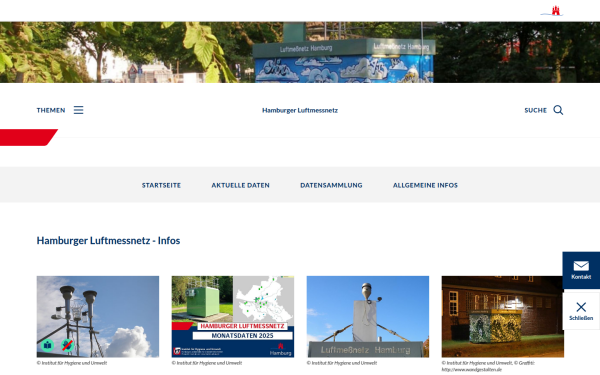
Task: Open the Datensammlung navigation item
Action: tap(331, 185)
